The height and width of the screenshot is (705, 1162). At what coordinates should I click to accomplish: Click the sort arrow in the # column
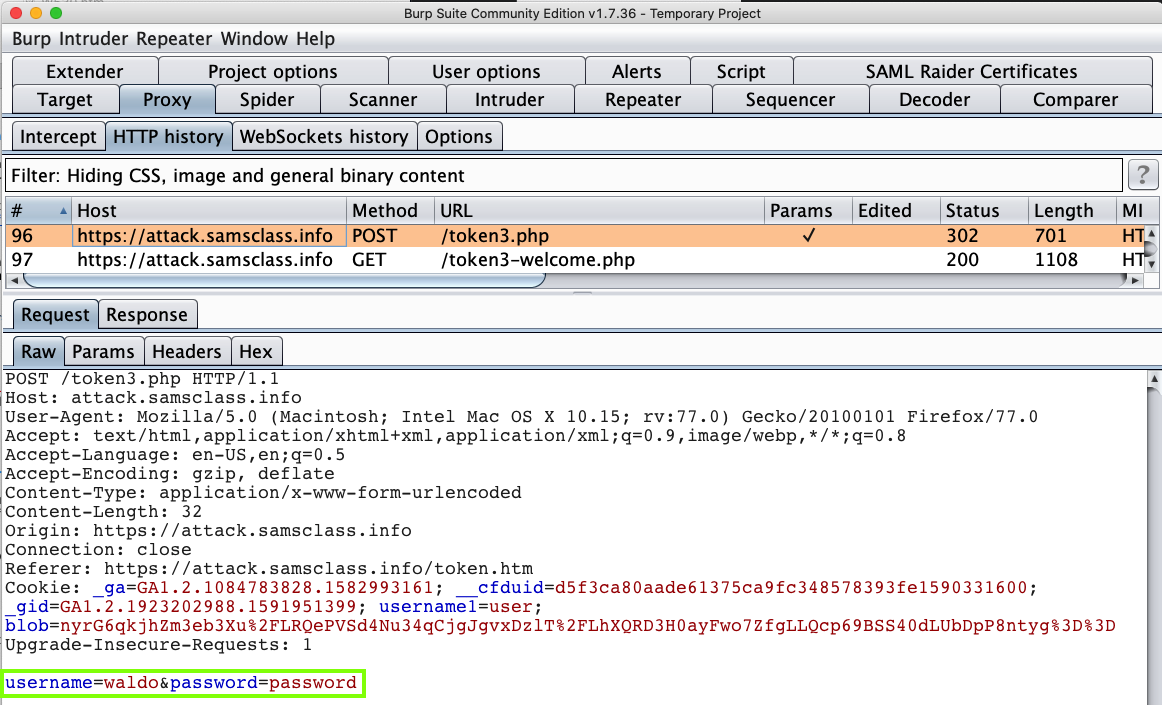tap(63, 211)
